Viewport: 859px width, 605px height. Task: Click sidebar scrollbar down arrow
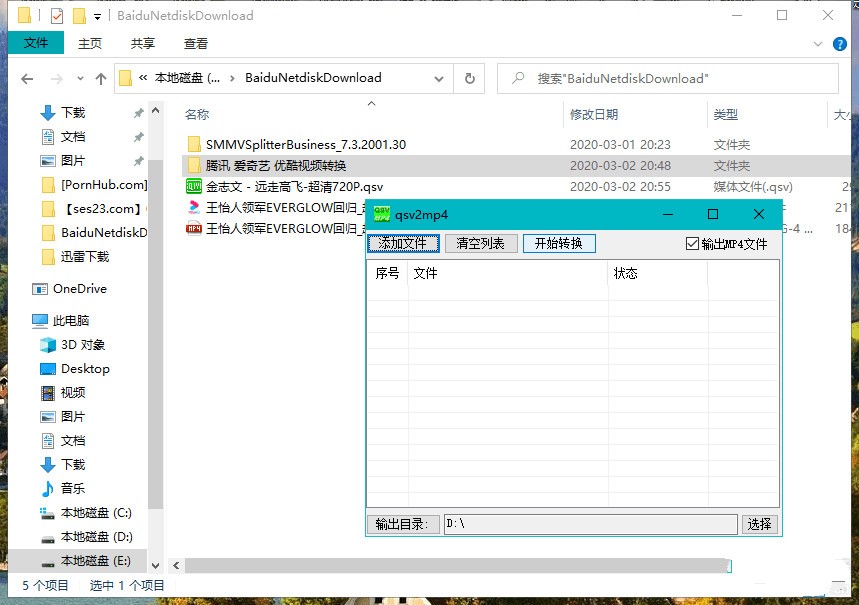tap(156, 566)
